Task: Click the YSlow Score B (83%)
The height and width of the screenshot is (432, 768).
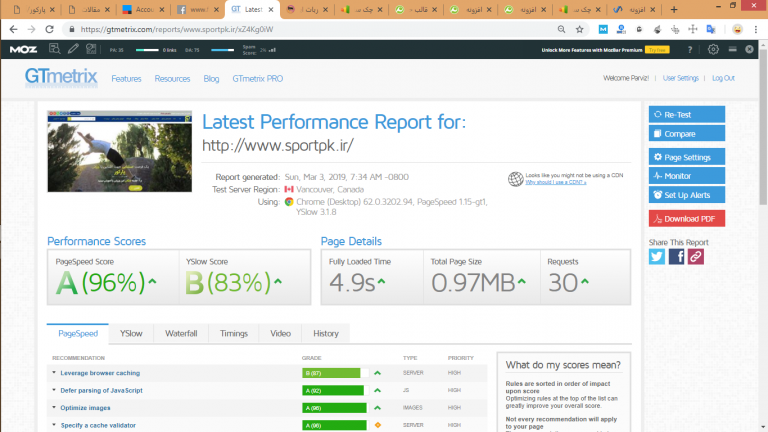Action: pyautogui.click(x=233, y=283)
